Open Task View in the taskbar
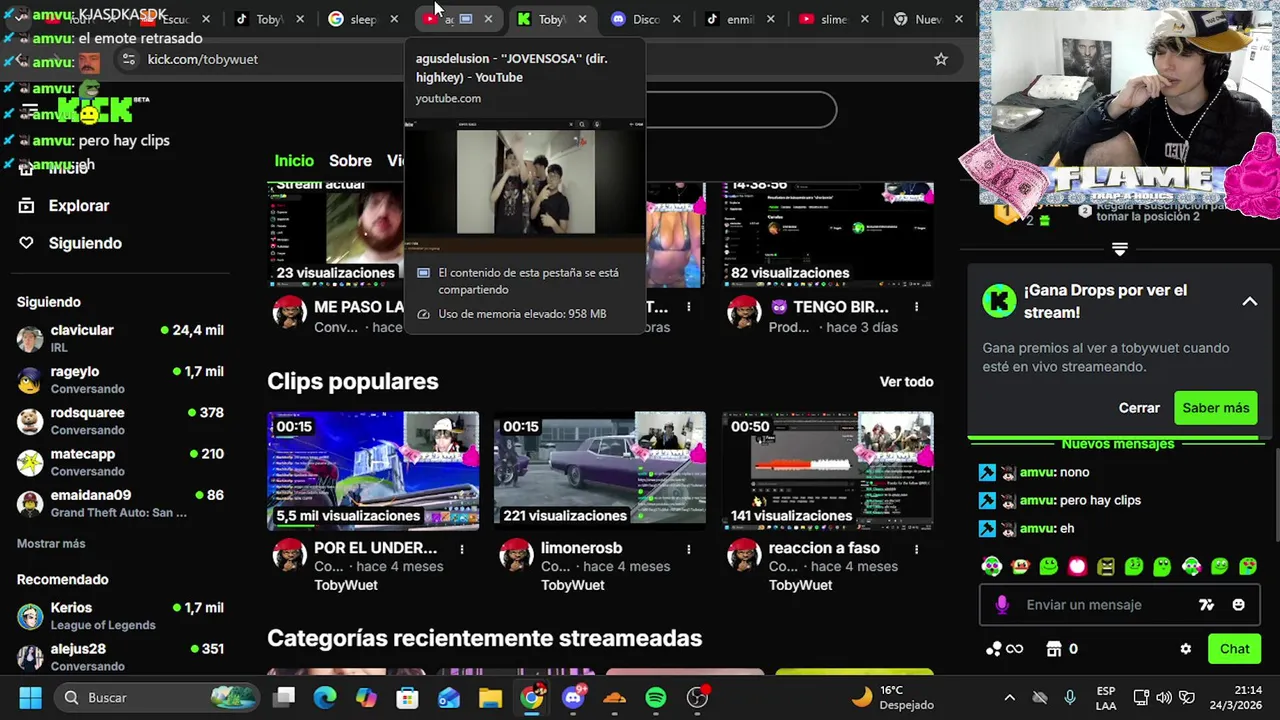Image resolution: width=1280 pixels, height=720 pixels. tap(285, 697)
